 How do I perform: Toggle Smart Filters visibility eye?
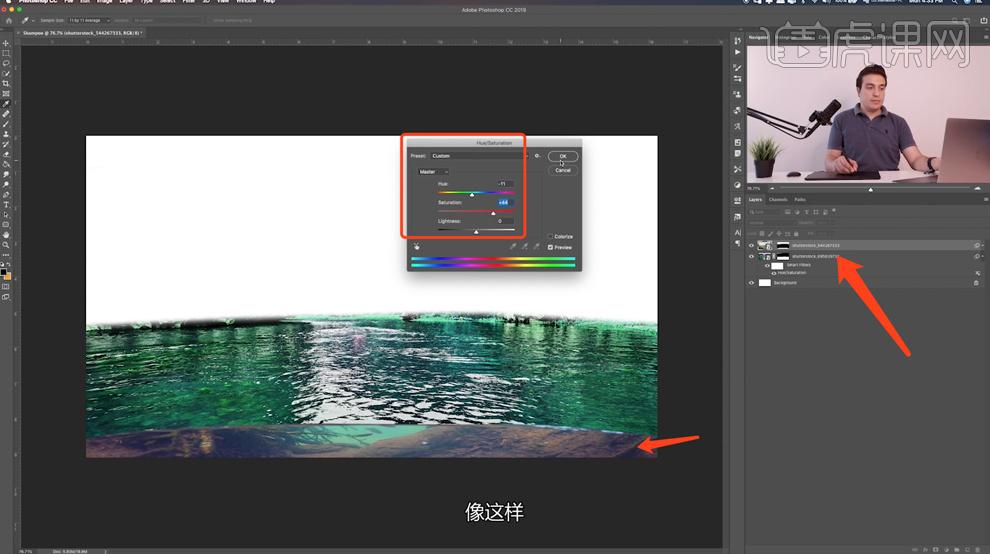767,266
